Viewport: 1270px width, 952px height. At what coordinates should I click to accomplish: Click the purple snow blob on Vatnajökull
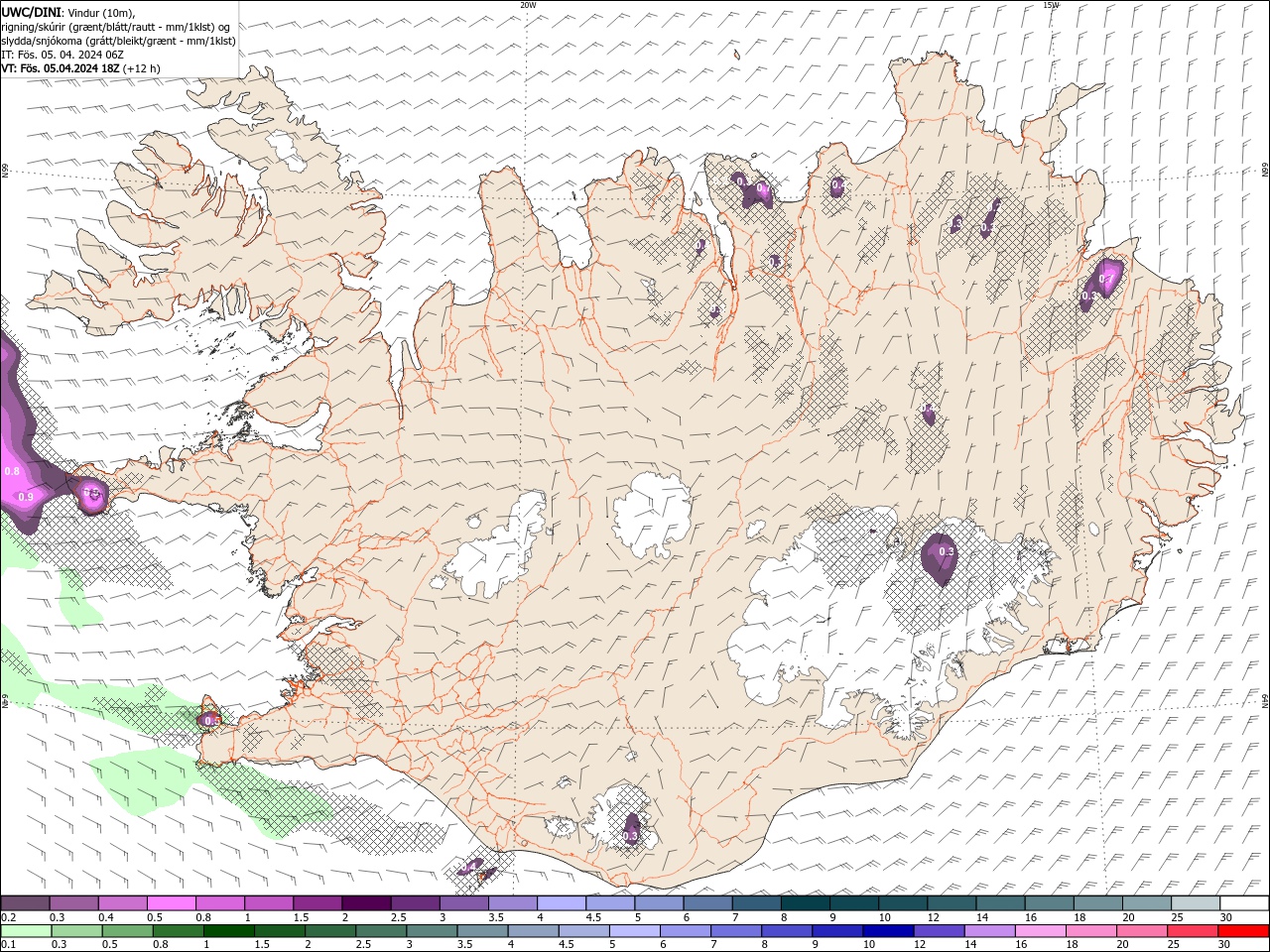[x=941, y=557]
